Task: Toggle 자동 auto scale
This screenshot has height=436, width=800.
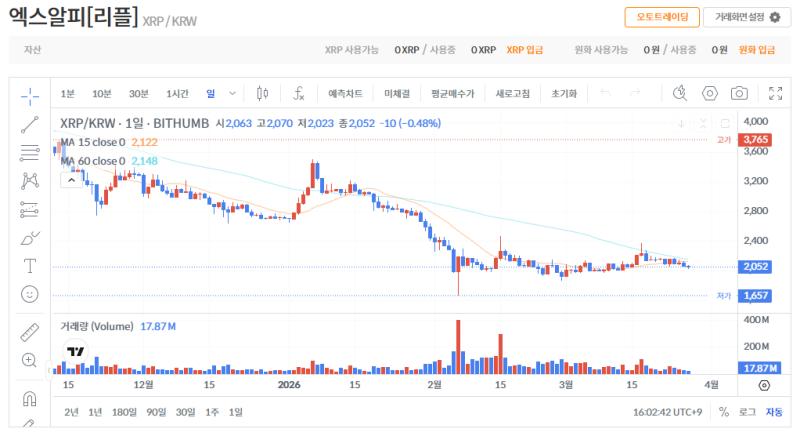Action: tap(774, 412)
